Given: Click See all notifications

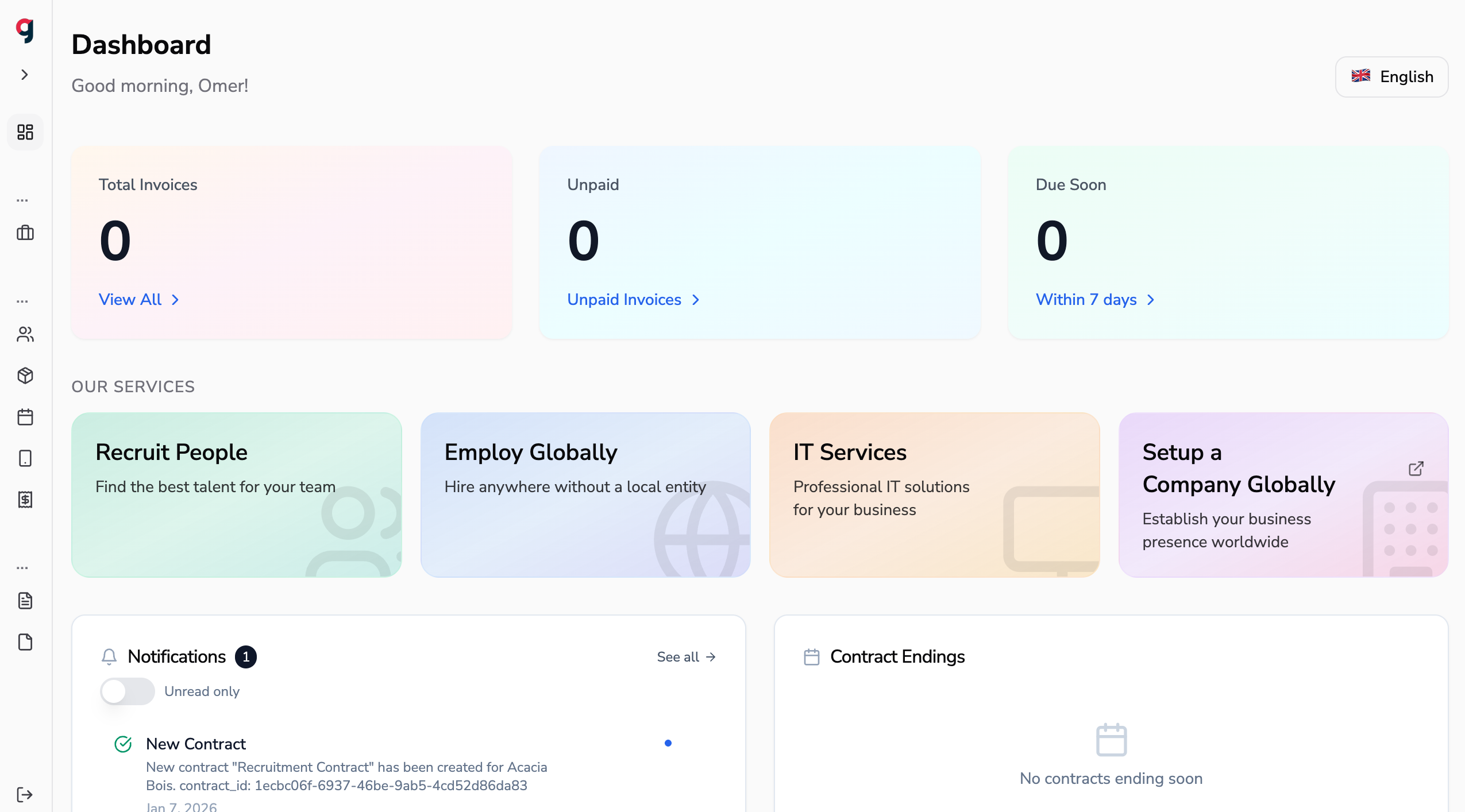Looking at the screenshot, I should click(687, 657).
